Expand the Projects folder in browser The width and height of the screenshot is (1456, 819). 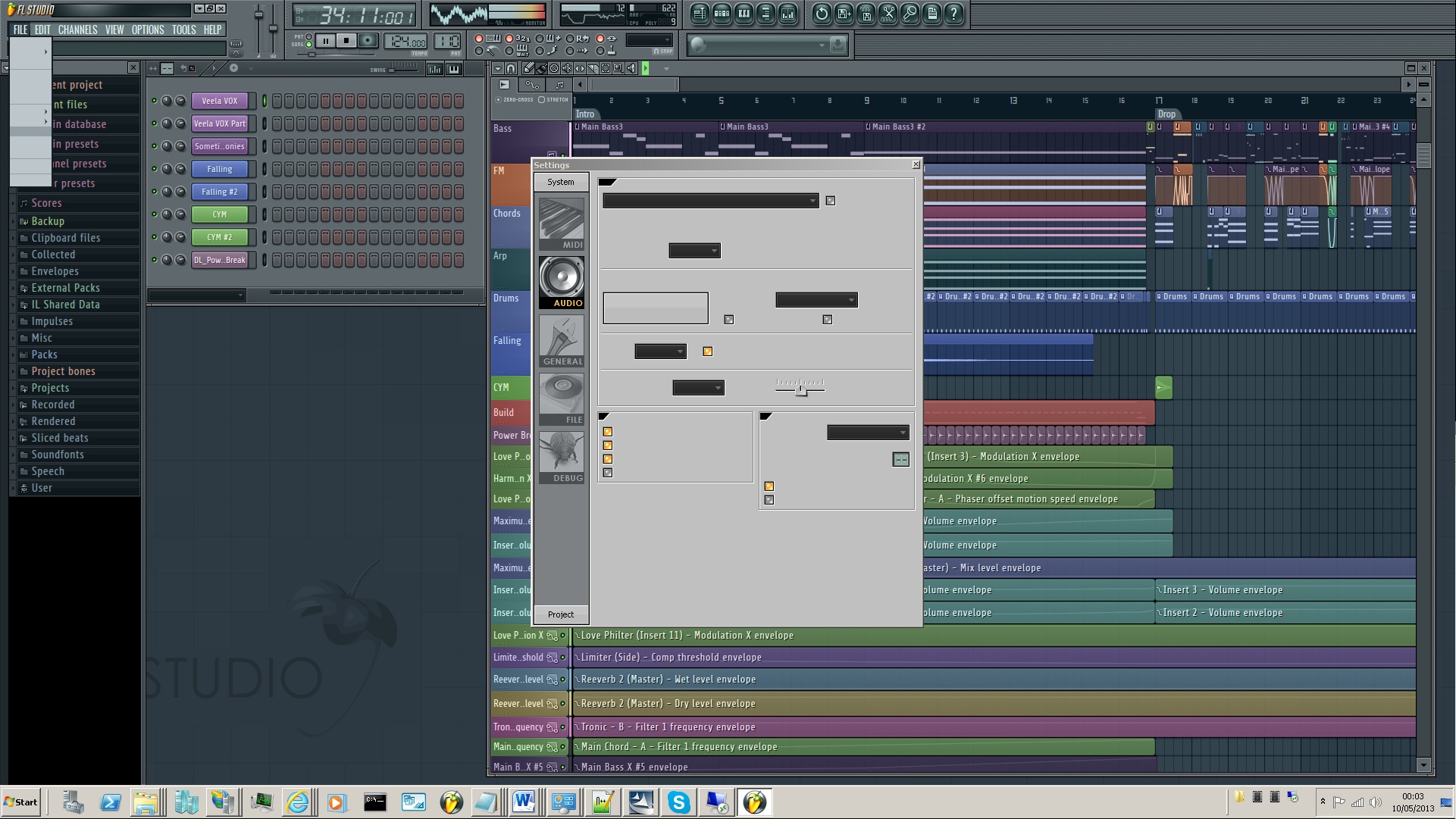[50, 388]
